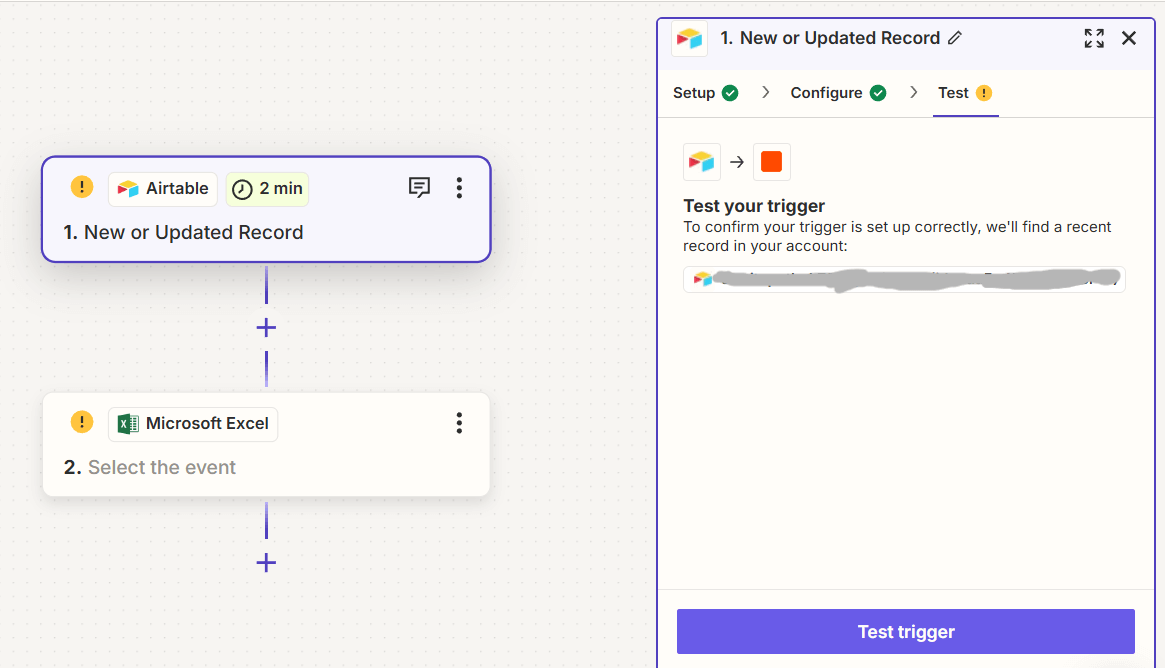Open the record selection dropdown under the trigger text
The width and height of the screenshot is (1165, 668).
click(x=903, y=279)
